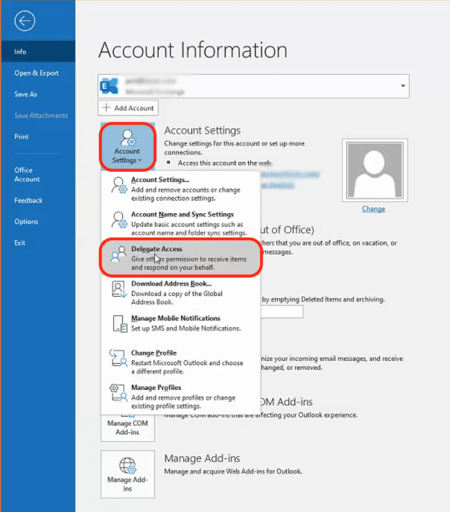Open Manage Profiles entry
Viewport: 450px width, 512px height.
click(x=180, y=397)
